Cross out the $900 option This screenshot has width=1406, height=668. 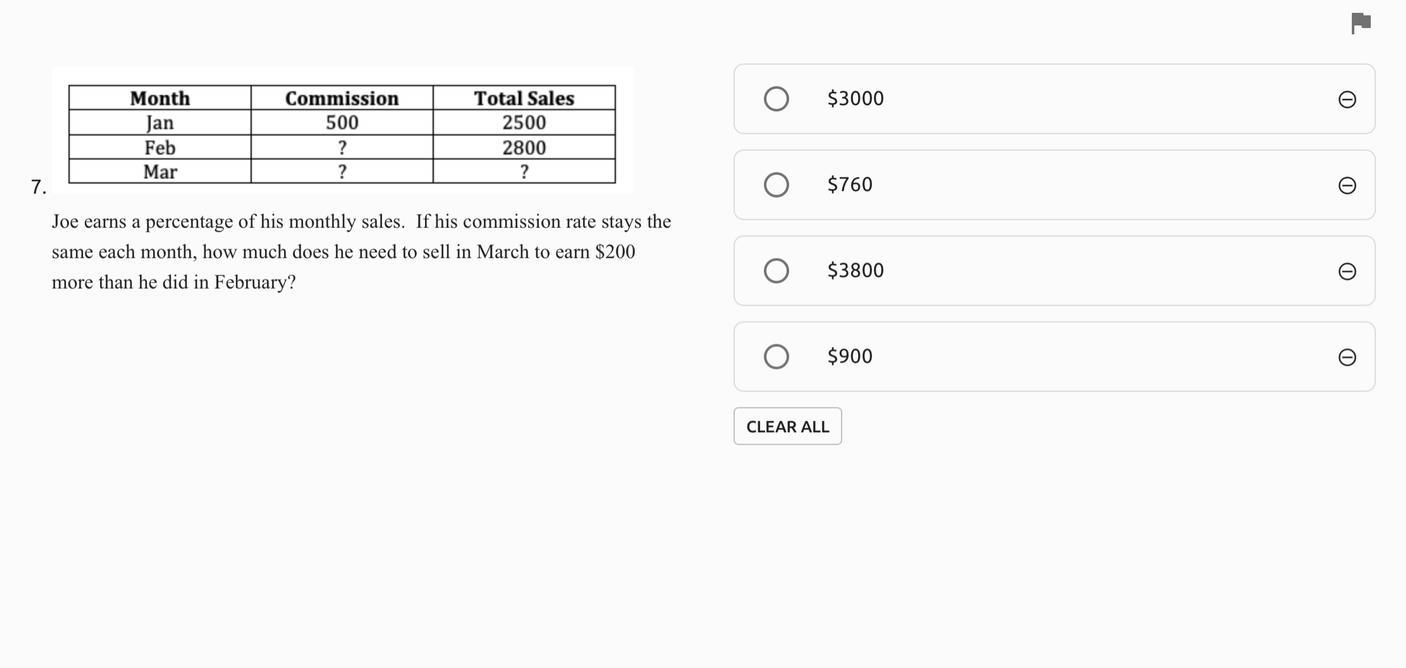(1347, 357)
